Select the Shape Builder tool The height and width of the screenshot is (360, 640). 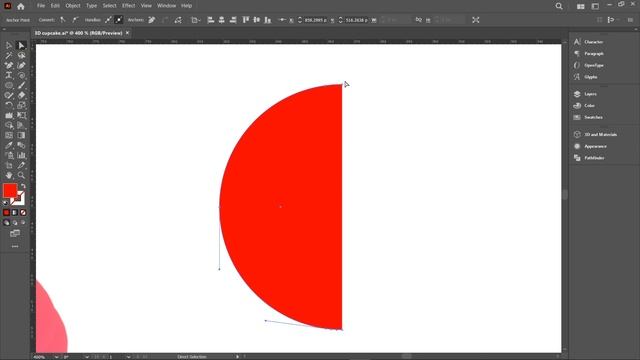[x=9, y=125]
